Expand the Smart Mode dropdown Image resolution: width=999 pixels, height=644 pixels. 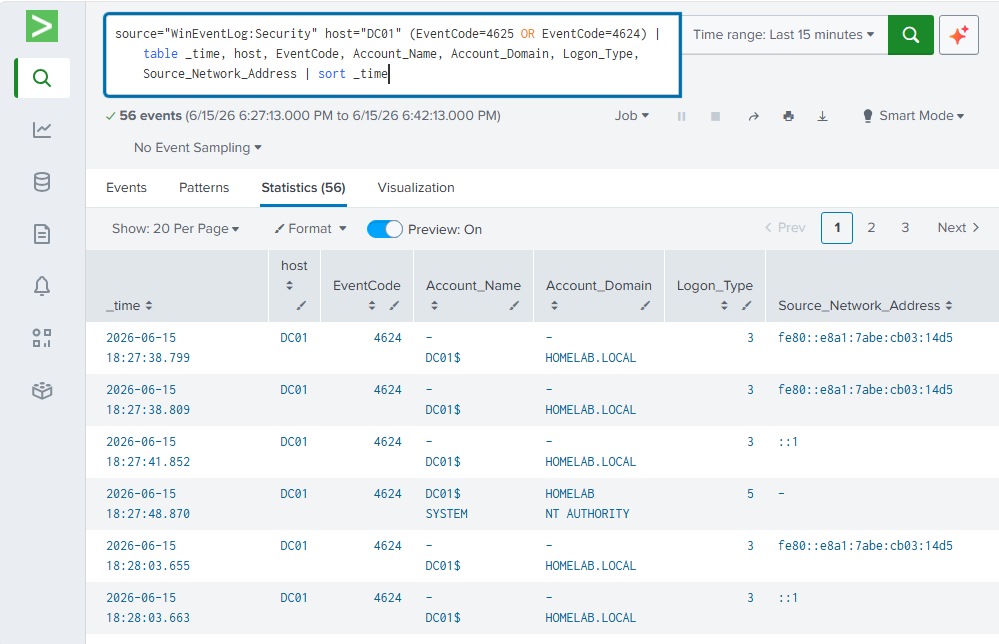(x=913, y=116)
